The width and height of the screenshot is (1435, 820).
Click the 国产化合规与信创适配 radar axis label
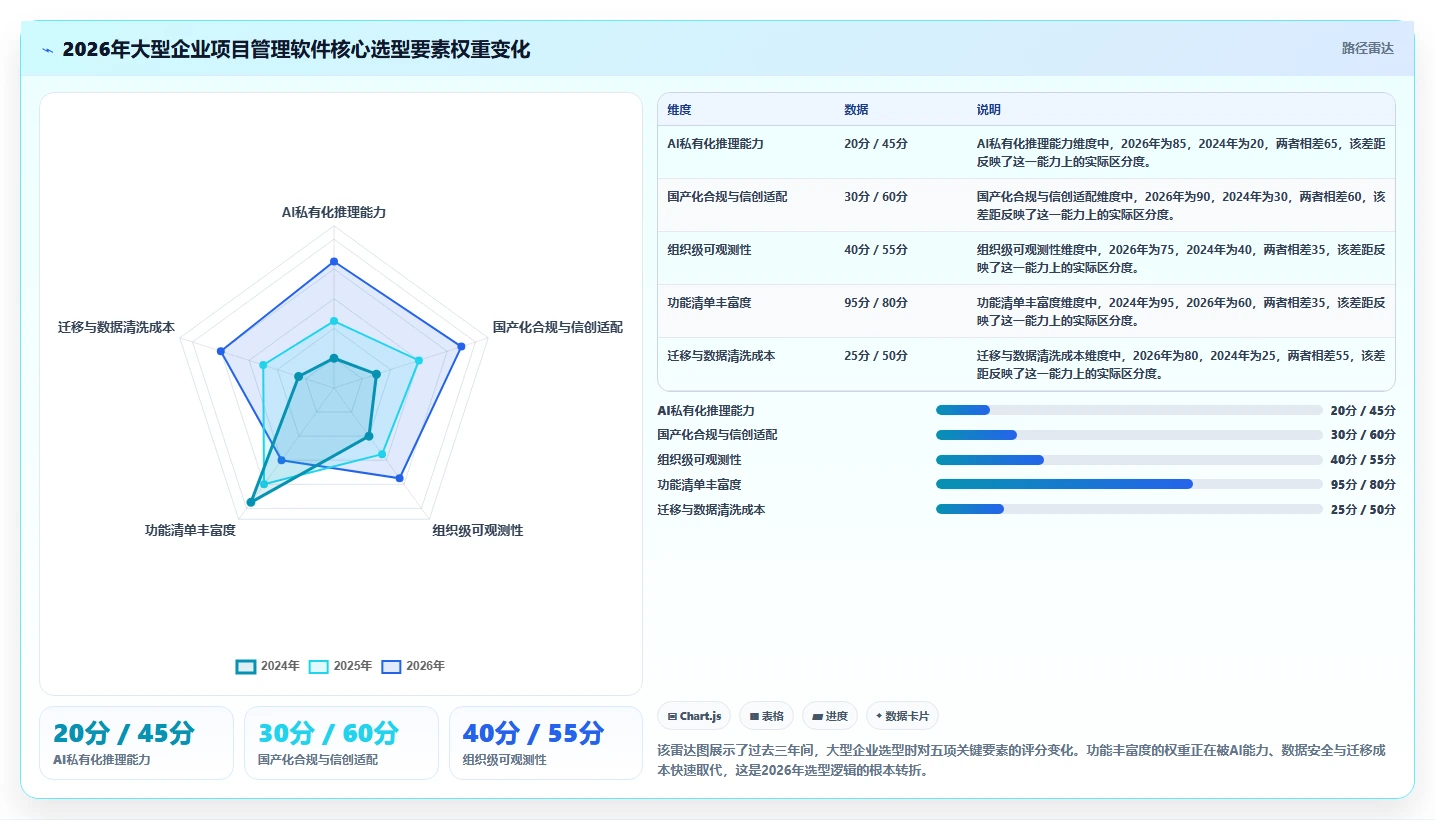(x=558, y=327)
